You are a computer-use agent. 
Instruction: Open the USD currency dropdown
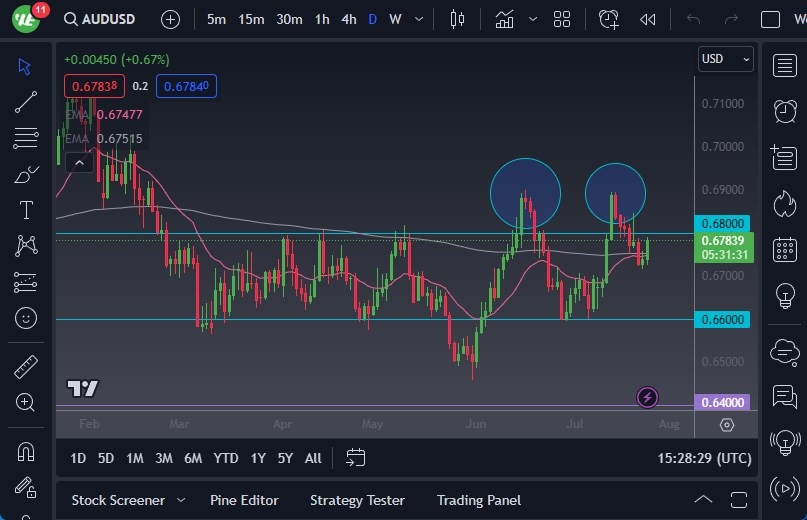725,59
